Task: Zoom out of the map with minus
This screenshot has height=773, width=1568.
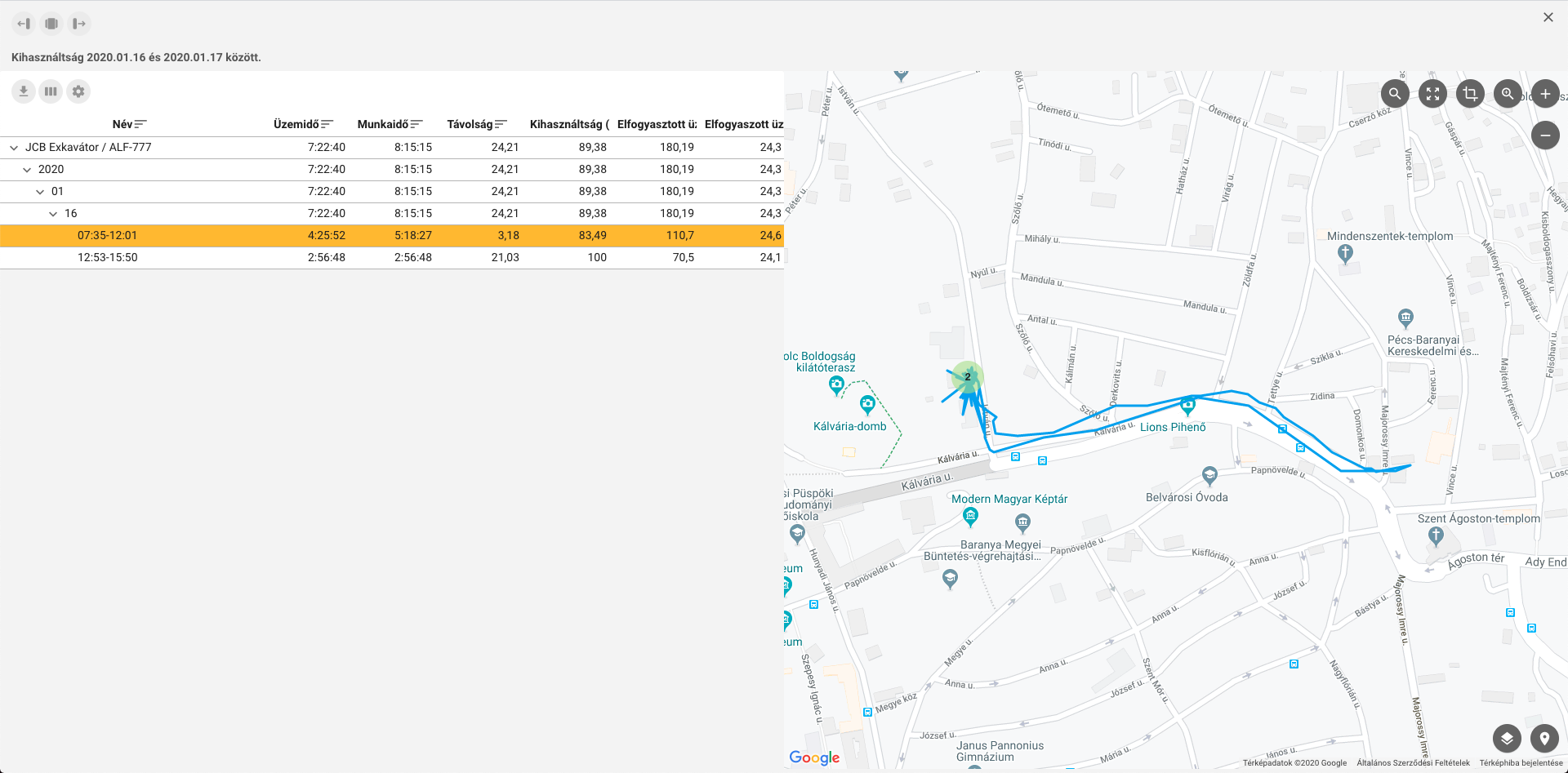Action: [1545, 135]
